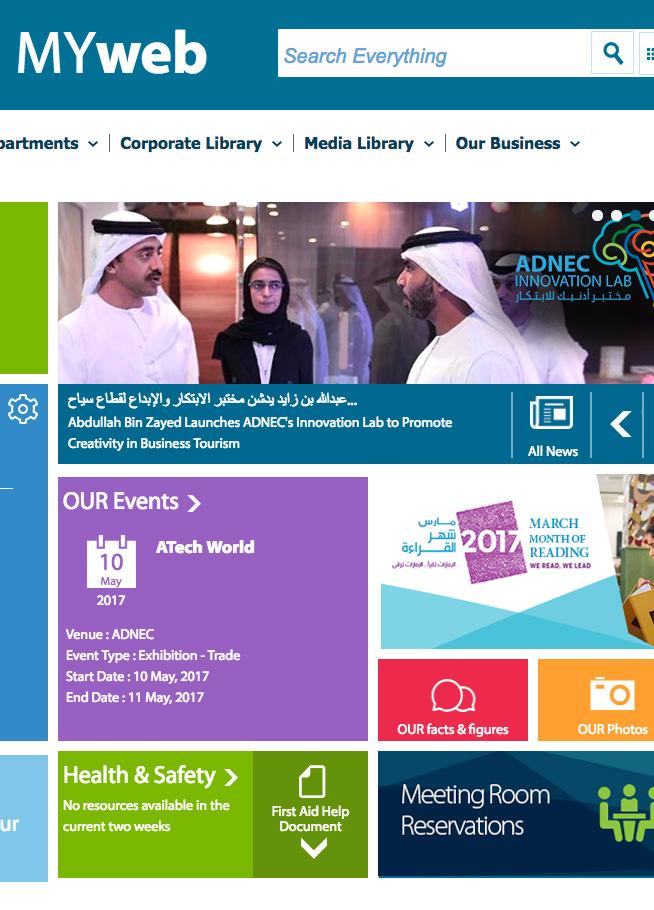Viewport: 654px width, 910px height.
Task: Expand the Corporate Library chevron
Action: tap(277, 144)
